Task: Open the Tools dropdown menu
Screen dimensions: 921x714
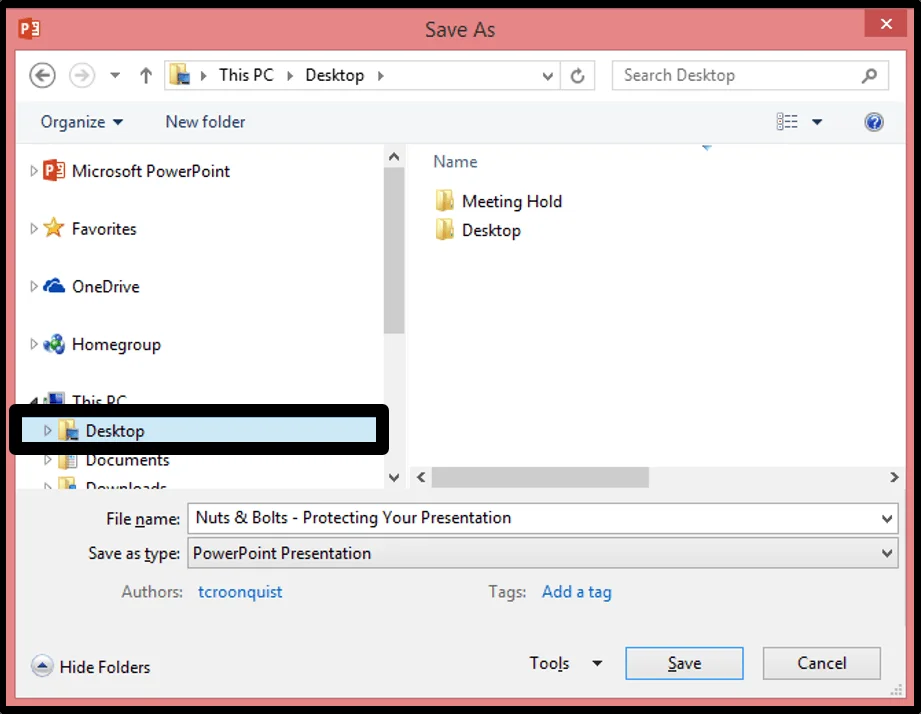Action: [566, 664]
